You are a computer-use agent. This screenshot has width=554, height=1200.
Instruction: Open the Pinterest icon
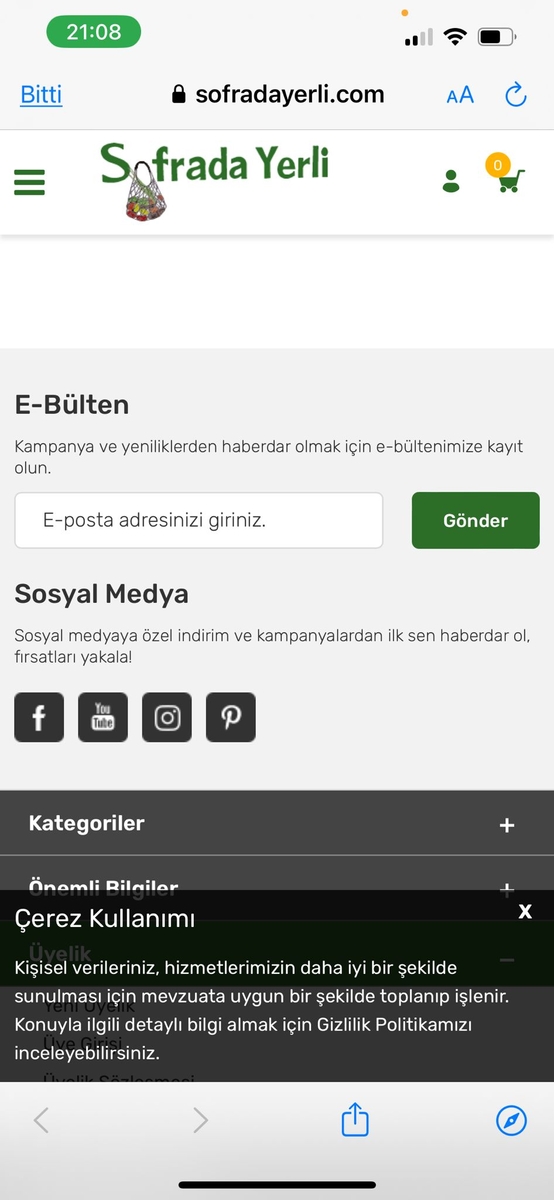pyautogui.click(x=231, y=717)
